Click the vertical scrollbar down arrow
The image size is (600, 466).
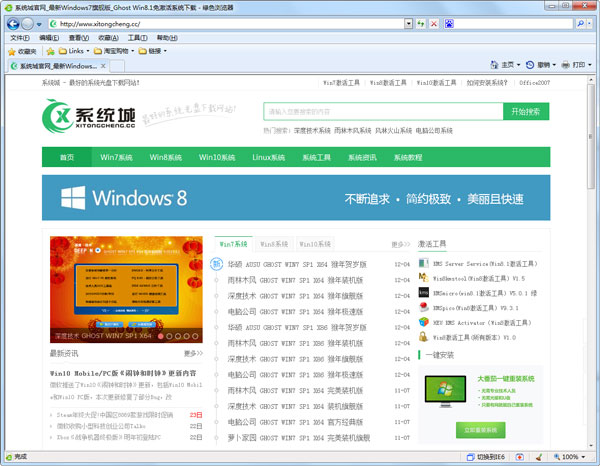(x=591, y=446)
